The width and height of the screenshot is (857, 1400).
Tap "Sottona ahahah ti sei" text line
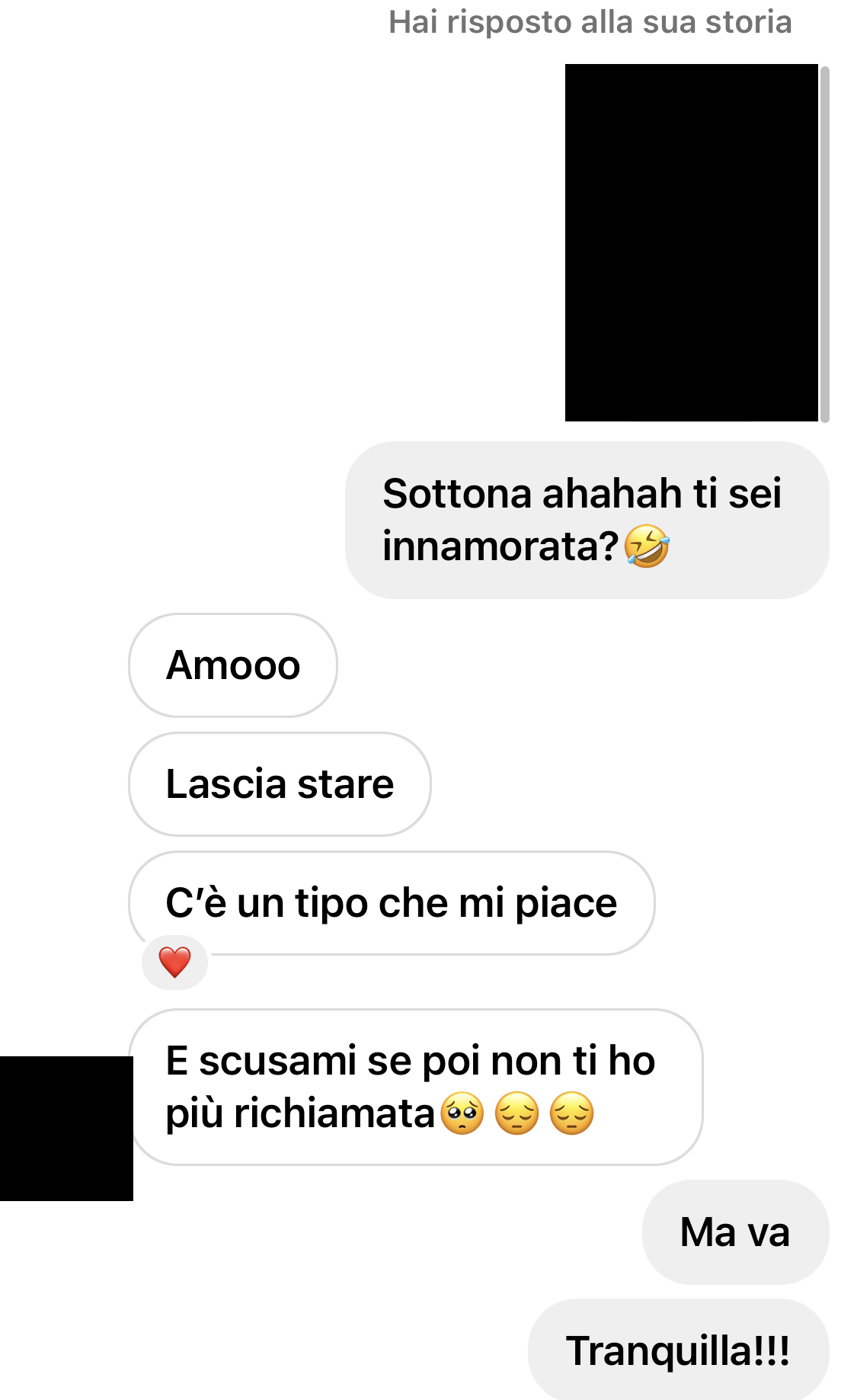pos(582,493)
